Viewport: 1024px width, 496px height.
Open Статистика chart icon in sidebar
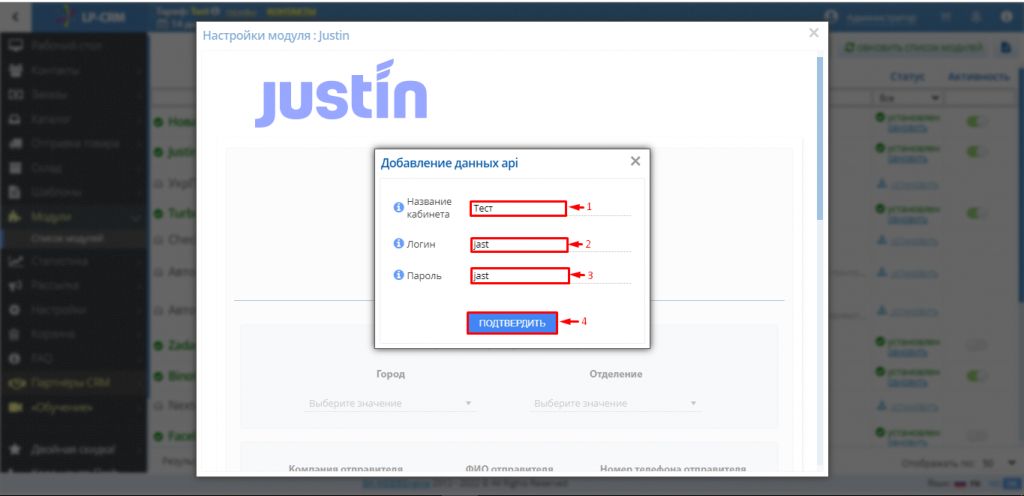16,261
